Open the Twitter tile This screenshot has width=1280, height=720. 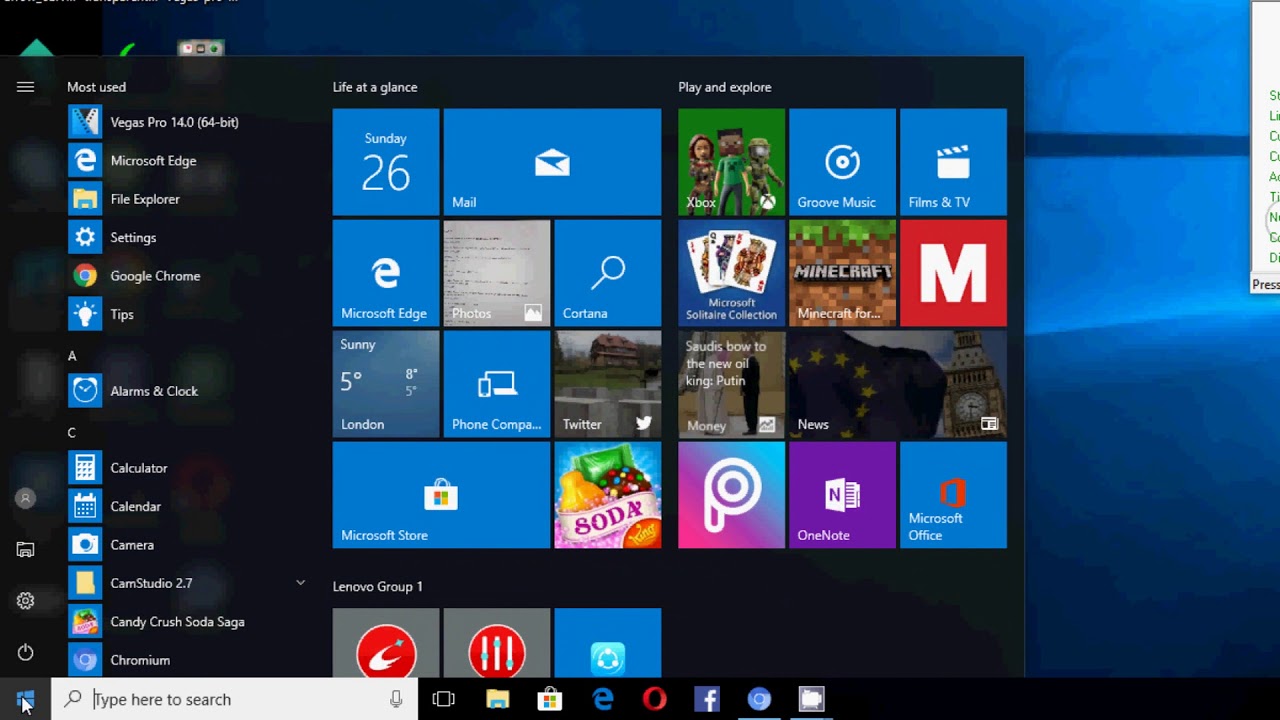coord(608,384)
